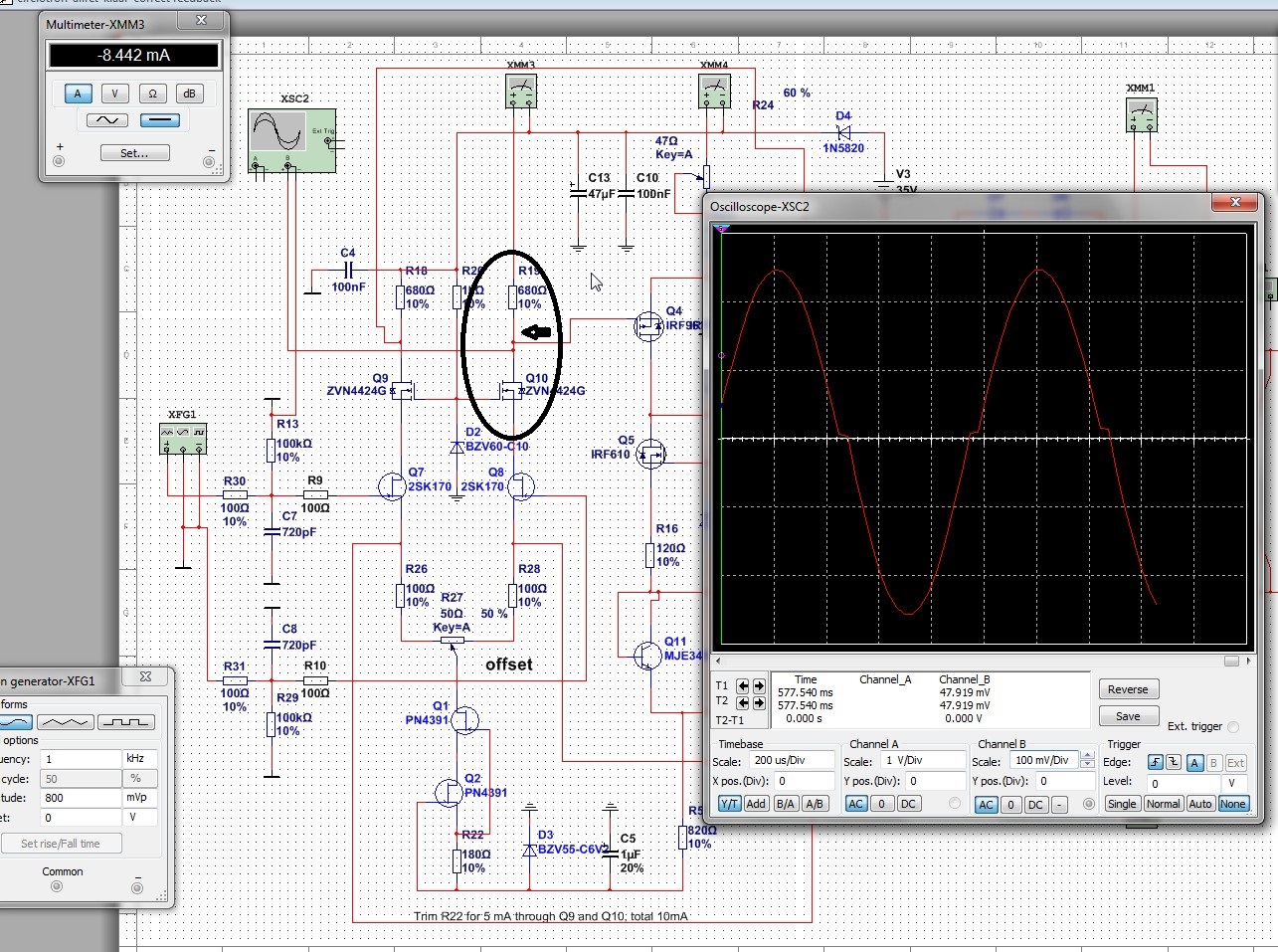Viewport: 1278px width, 952px height.
Task: Set Channel A coupling to DC
Action: click(908, 804)
